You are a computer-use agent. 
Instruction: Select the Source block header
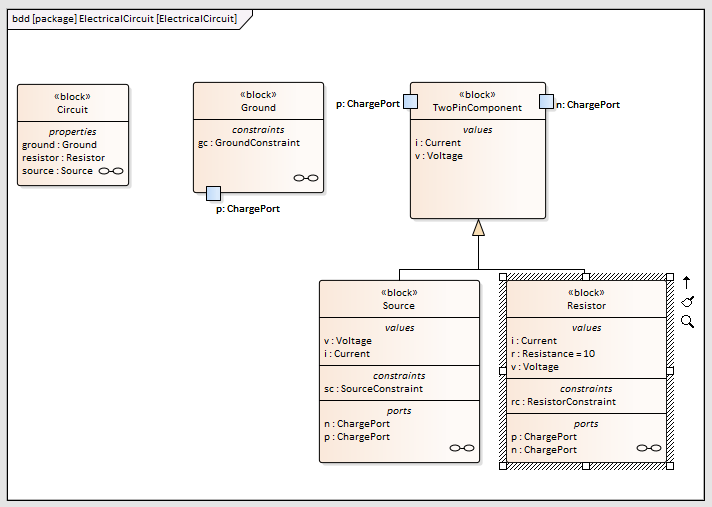click(399, 300)
